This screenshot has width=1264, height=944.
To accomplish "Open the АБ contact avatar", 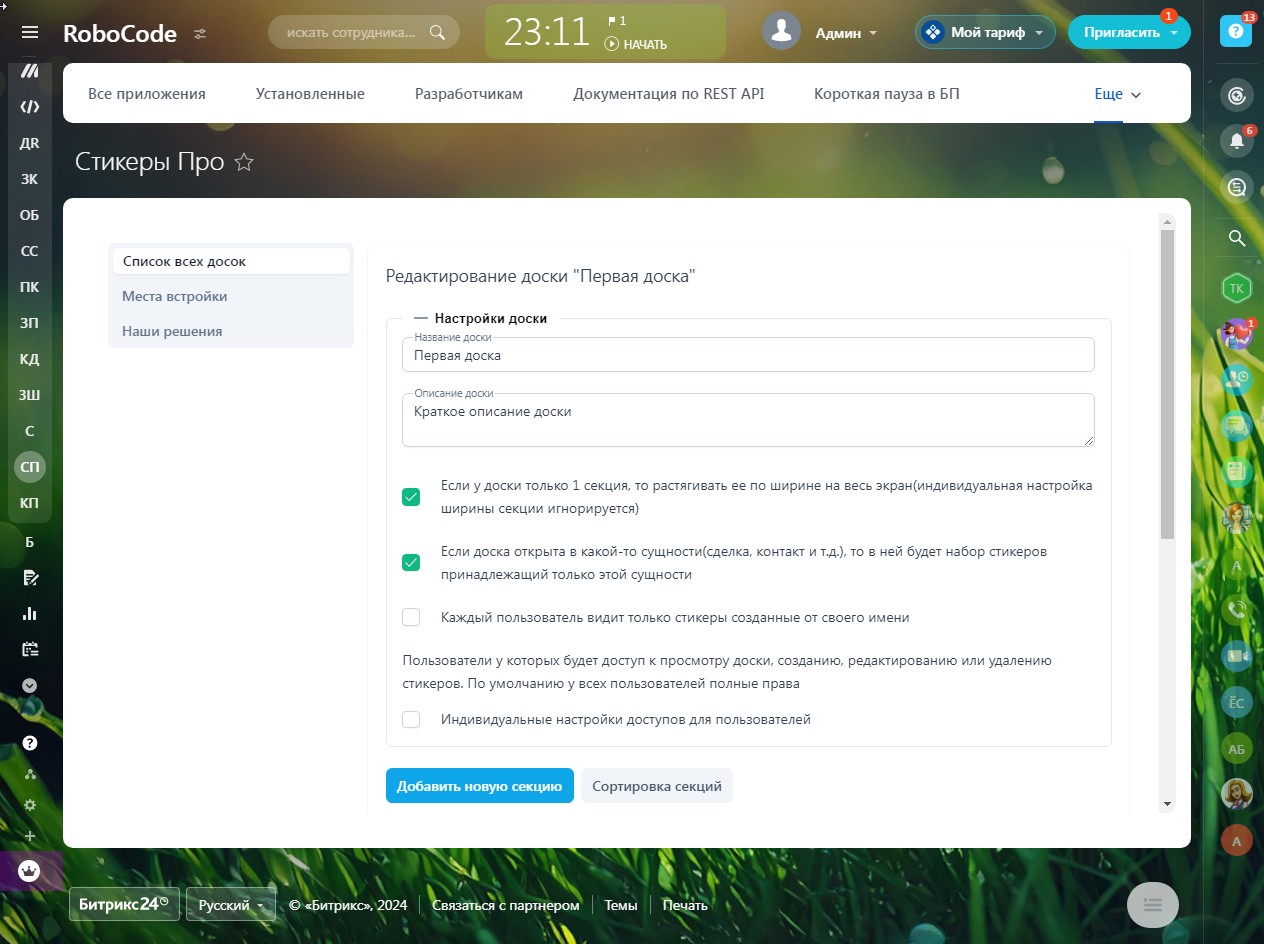I will click(1237, 748).
